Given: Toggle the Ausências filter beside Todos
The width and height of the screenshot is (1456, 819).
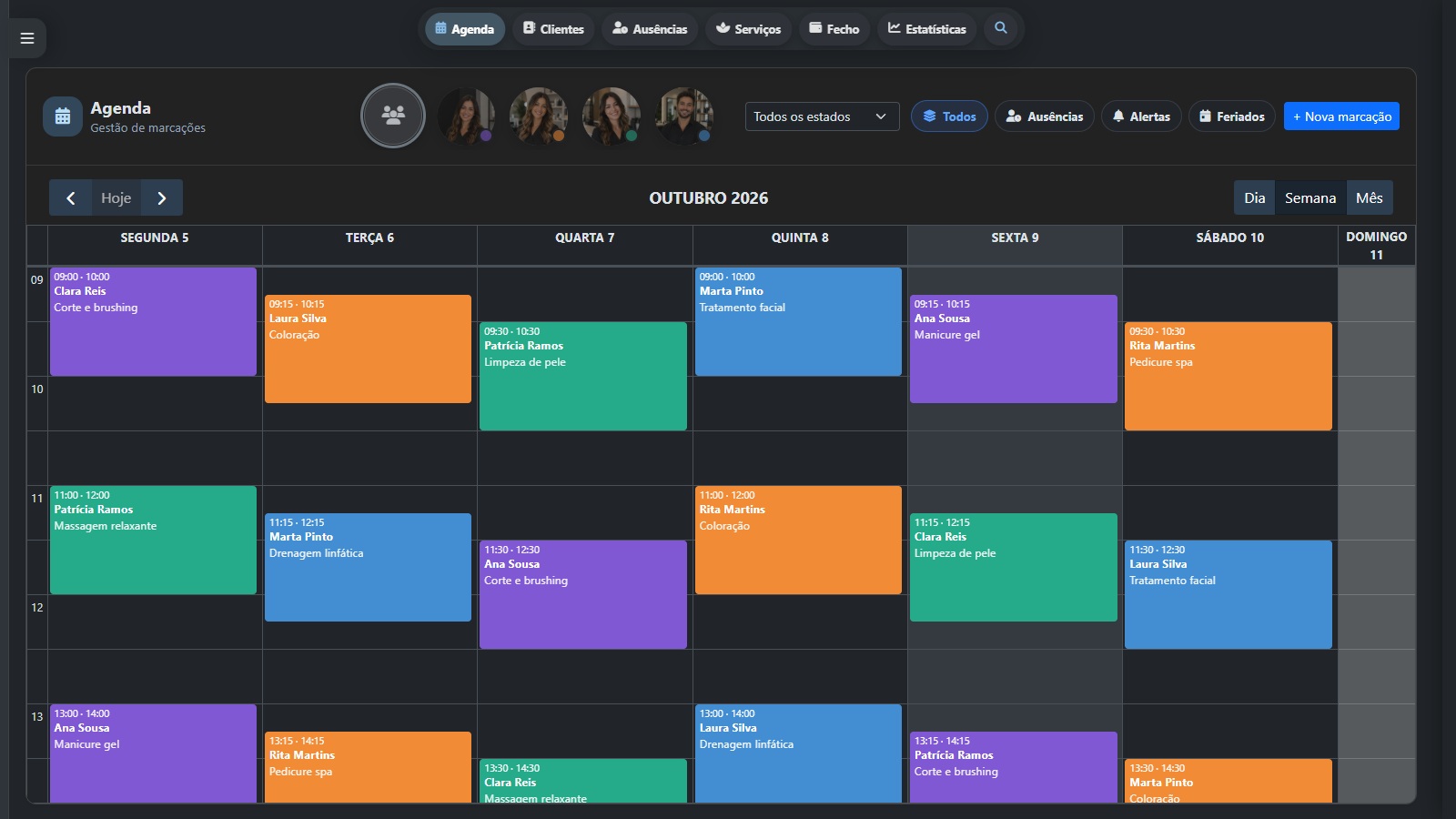Looking at the screenshot, I should pos(1045,116).
